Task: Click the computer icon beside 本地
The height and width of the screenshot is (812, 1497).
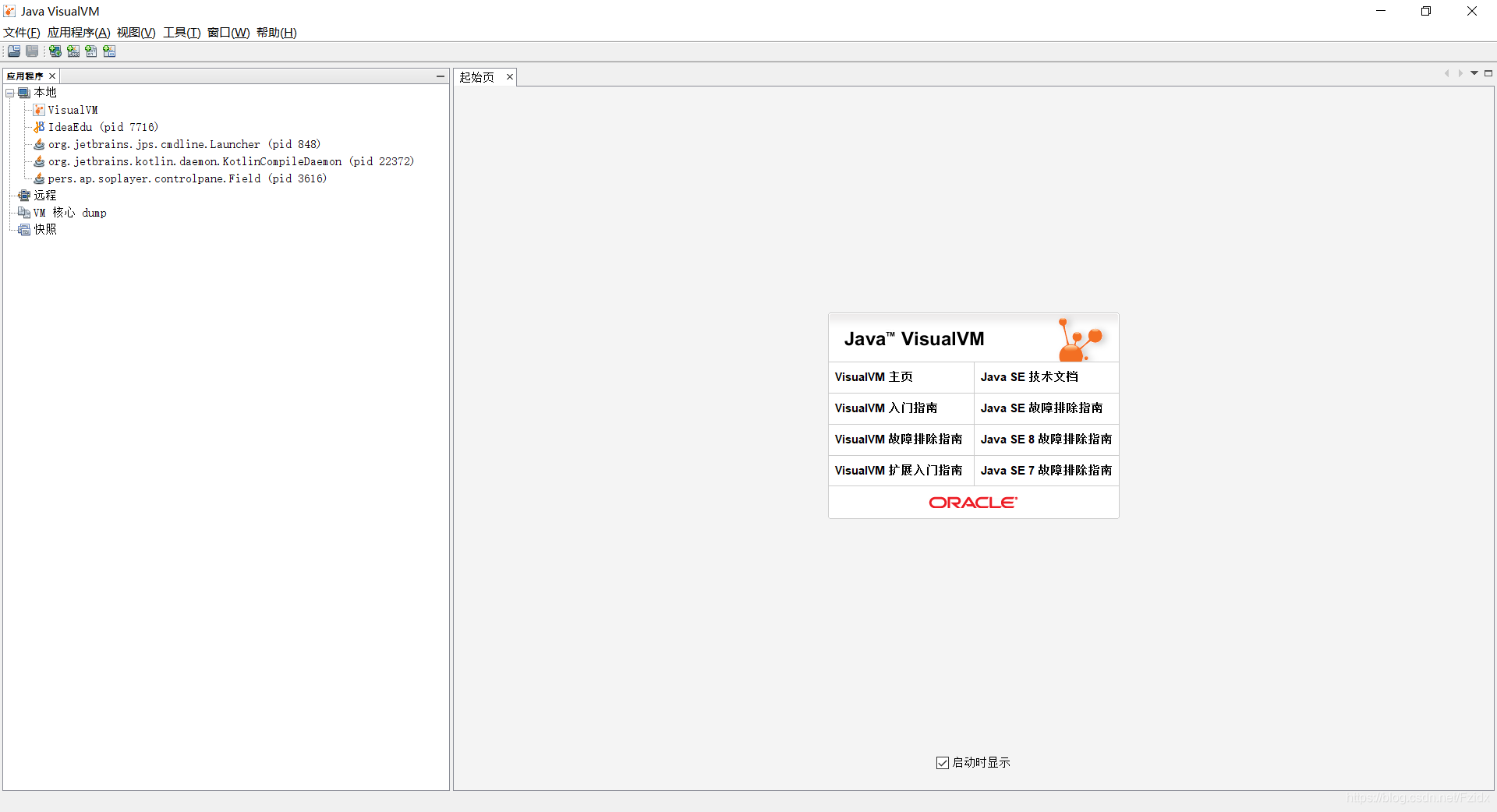Action: point(24,93)
